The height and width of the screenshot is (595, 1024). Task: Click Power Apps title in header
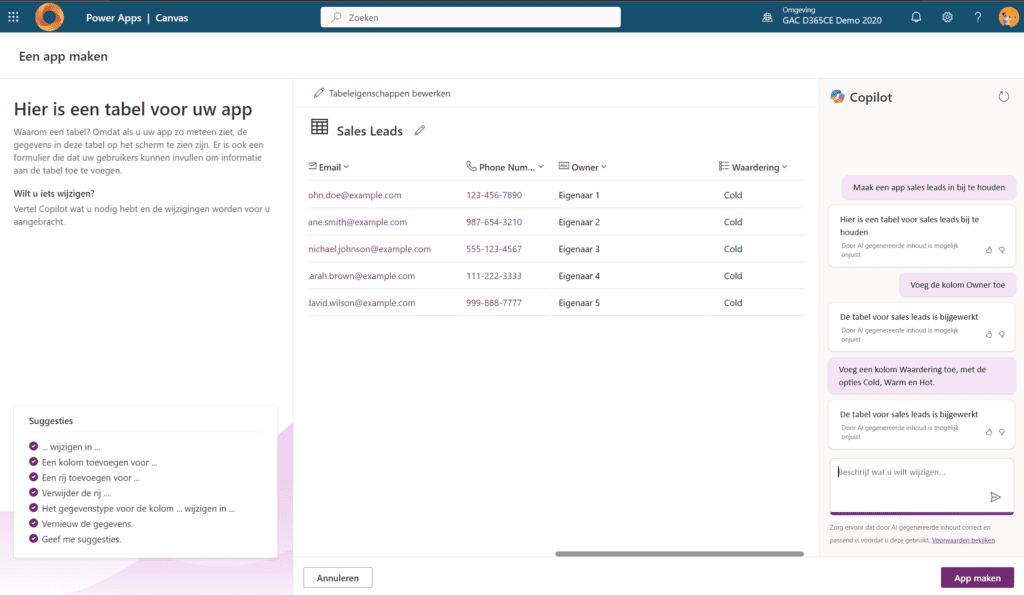coord(114,18)
